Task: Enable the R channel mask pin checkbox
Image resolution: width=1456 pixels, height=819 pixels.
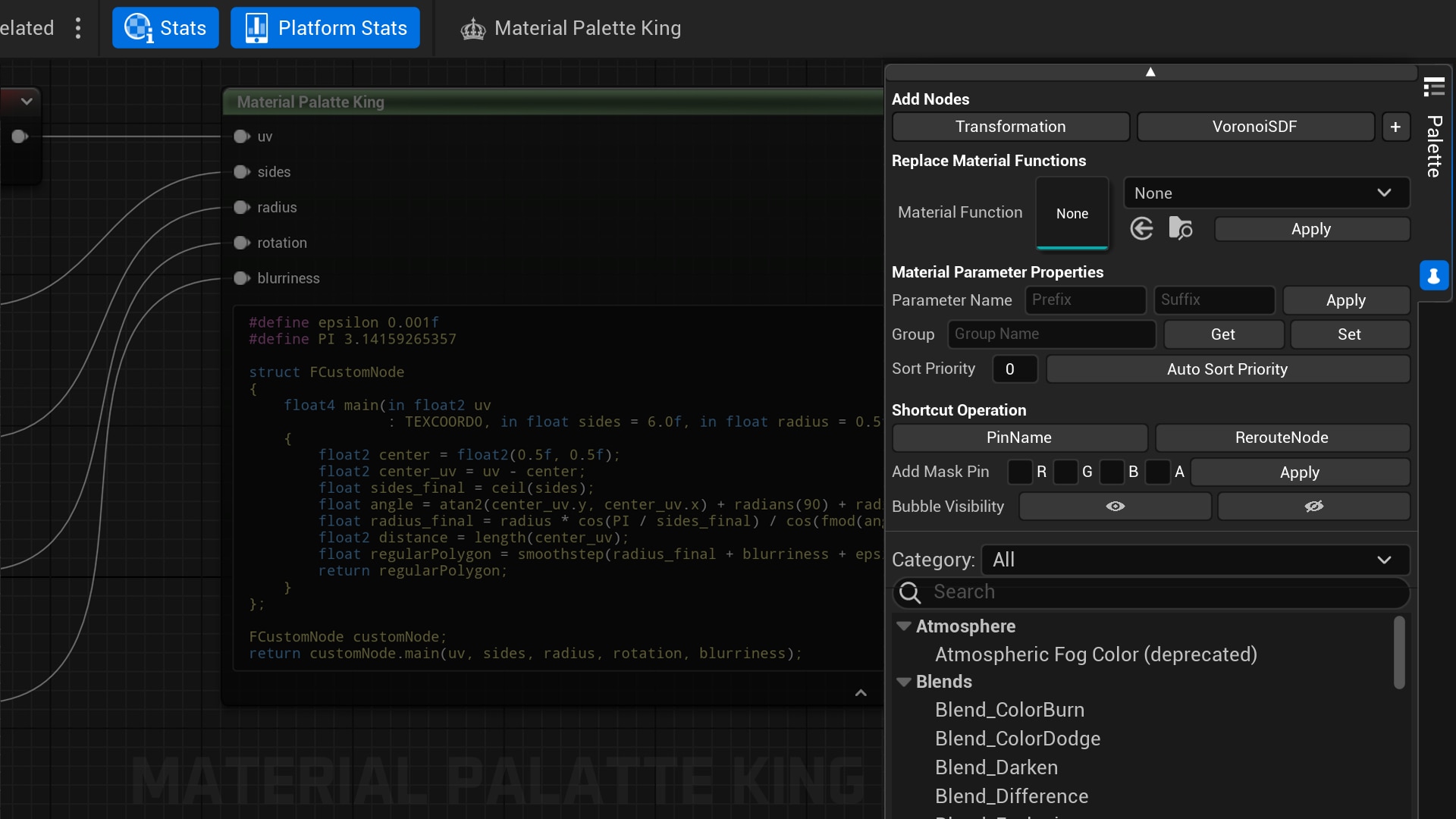Action: click(1020, 472)
